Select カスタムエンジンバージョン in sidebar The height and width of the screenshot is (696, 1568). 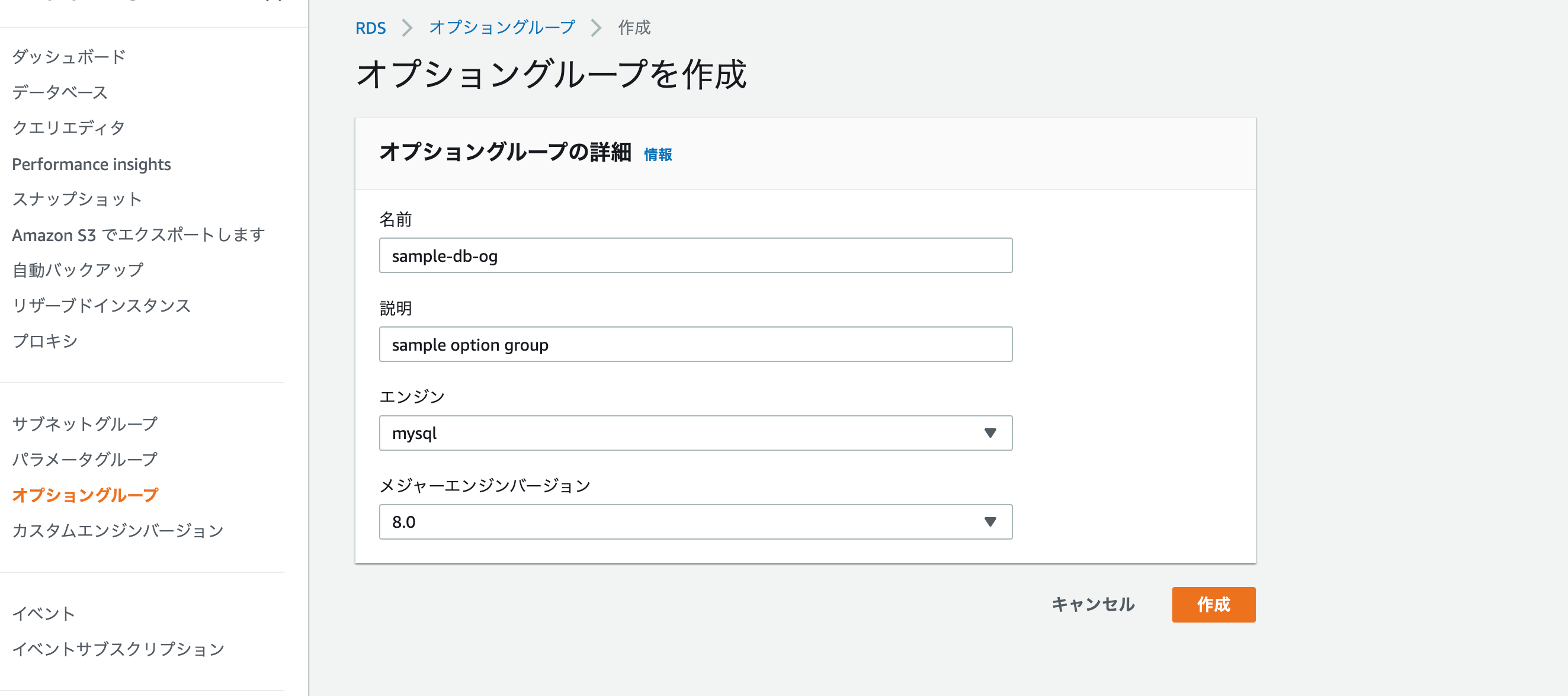pos(118,530)
